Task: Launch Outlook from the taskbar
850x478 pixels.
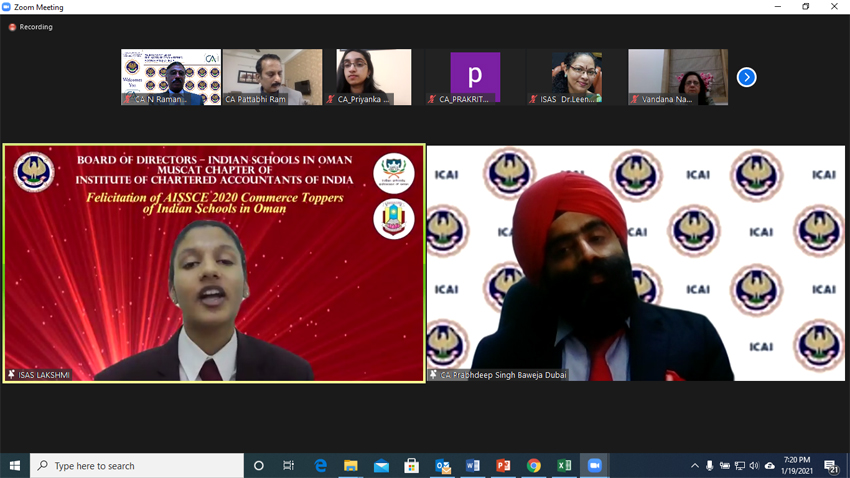Action: click(x=442, y=466)
